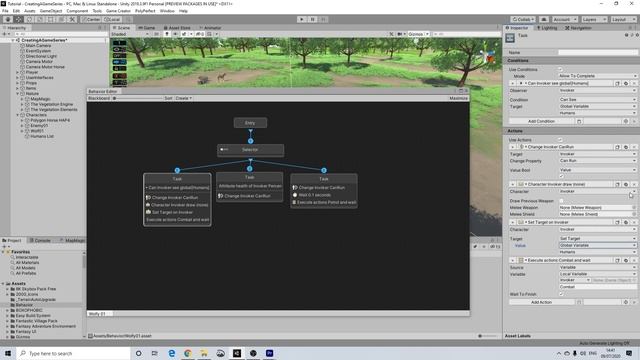
Task: Open gear of Execute actions Combat and wait
Action: [626, 260]
